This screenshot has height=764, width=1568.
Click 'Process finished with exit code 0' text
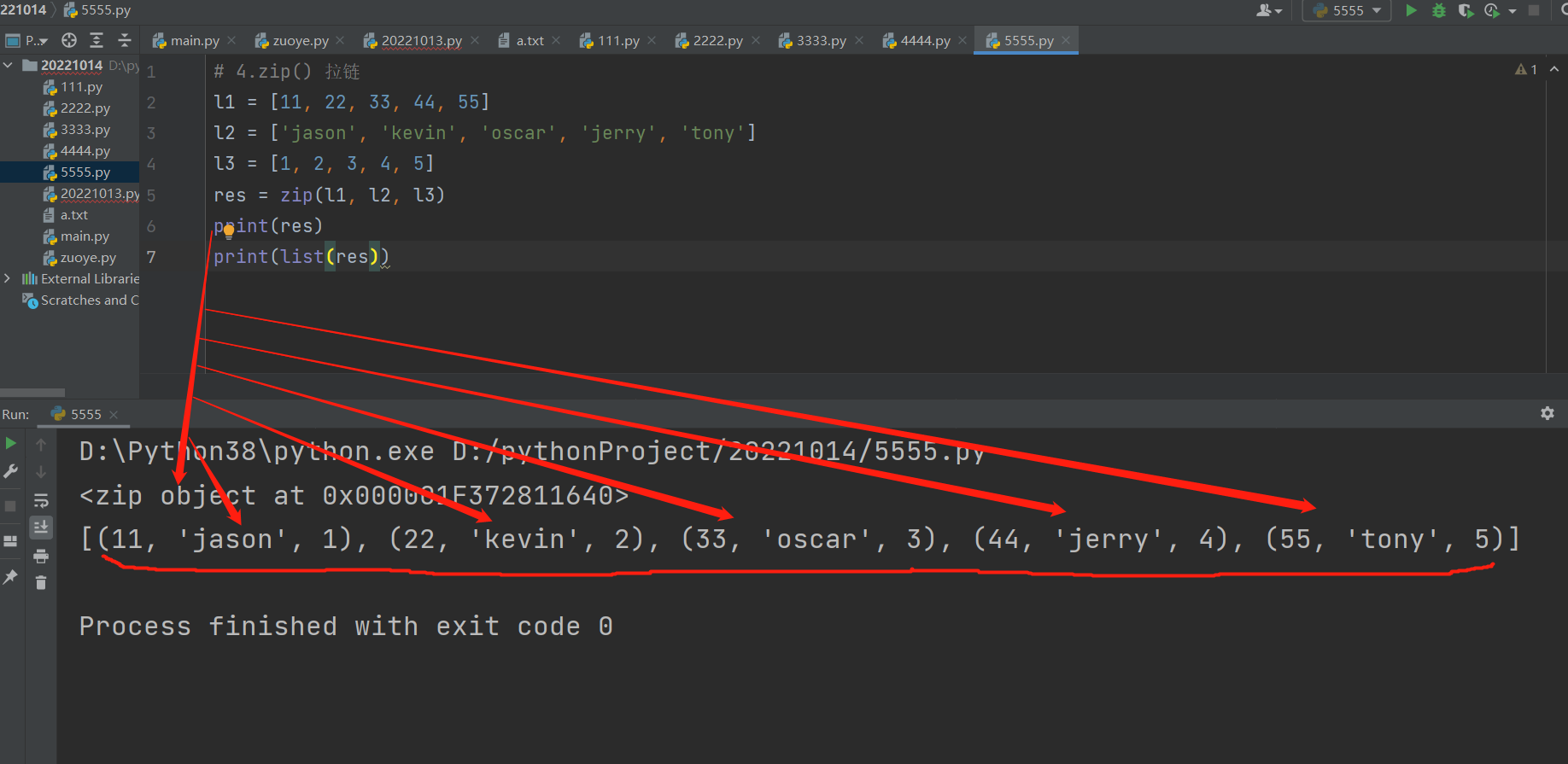point(346,627)
